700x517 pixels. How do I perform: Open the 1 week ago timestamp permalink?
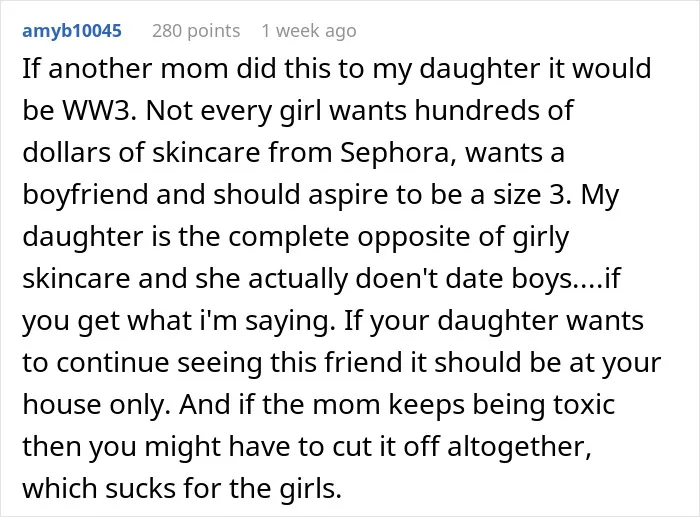309,31
